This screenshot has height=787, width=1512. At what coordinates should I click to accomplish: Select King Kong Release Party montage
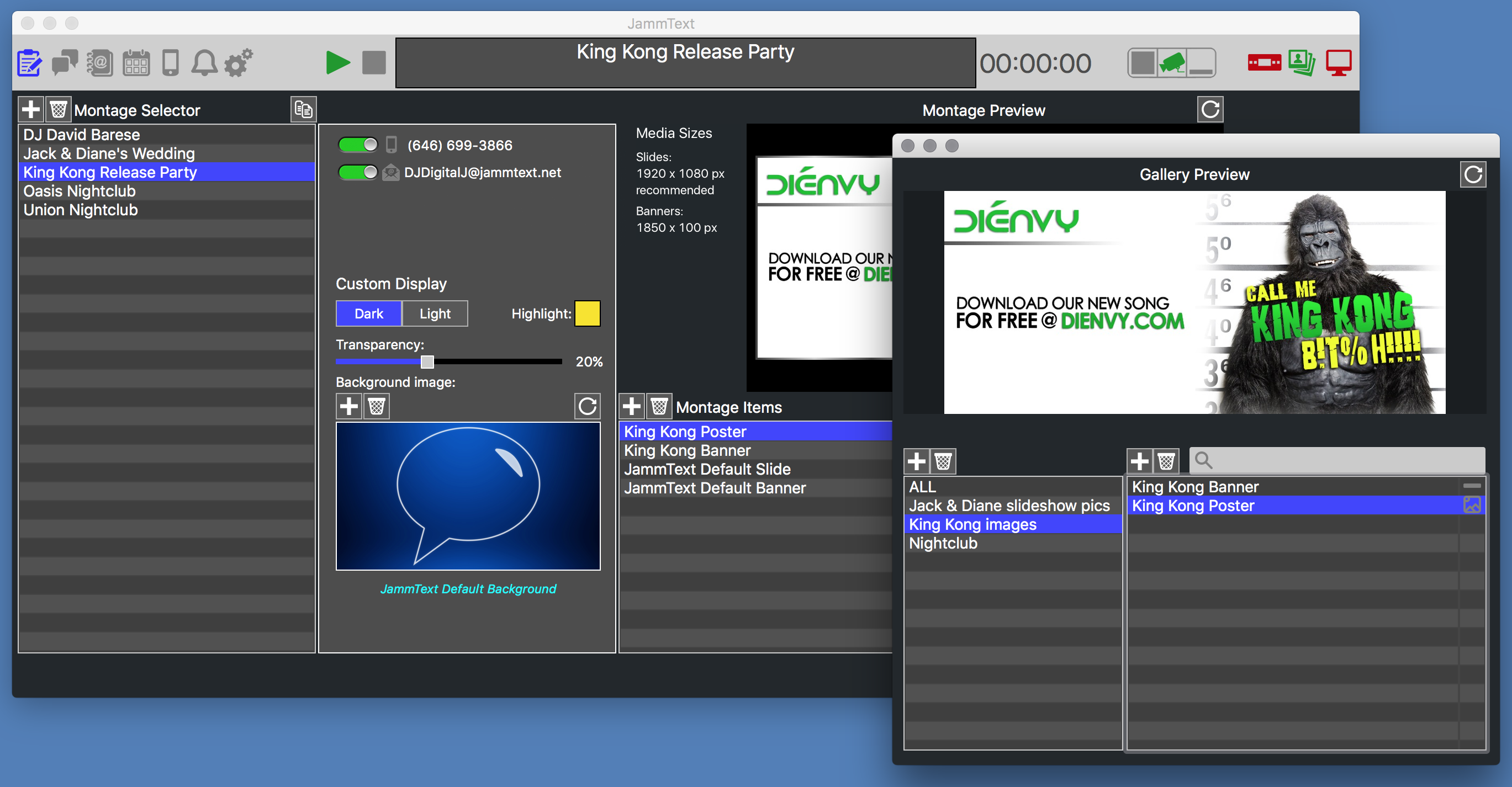(x=167, y=172)
